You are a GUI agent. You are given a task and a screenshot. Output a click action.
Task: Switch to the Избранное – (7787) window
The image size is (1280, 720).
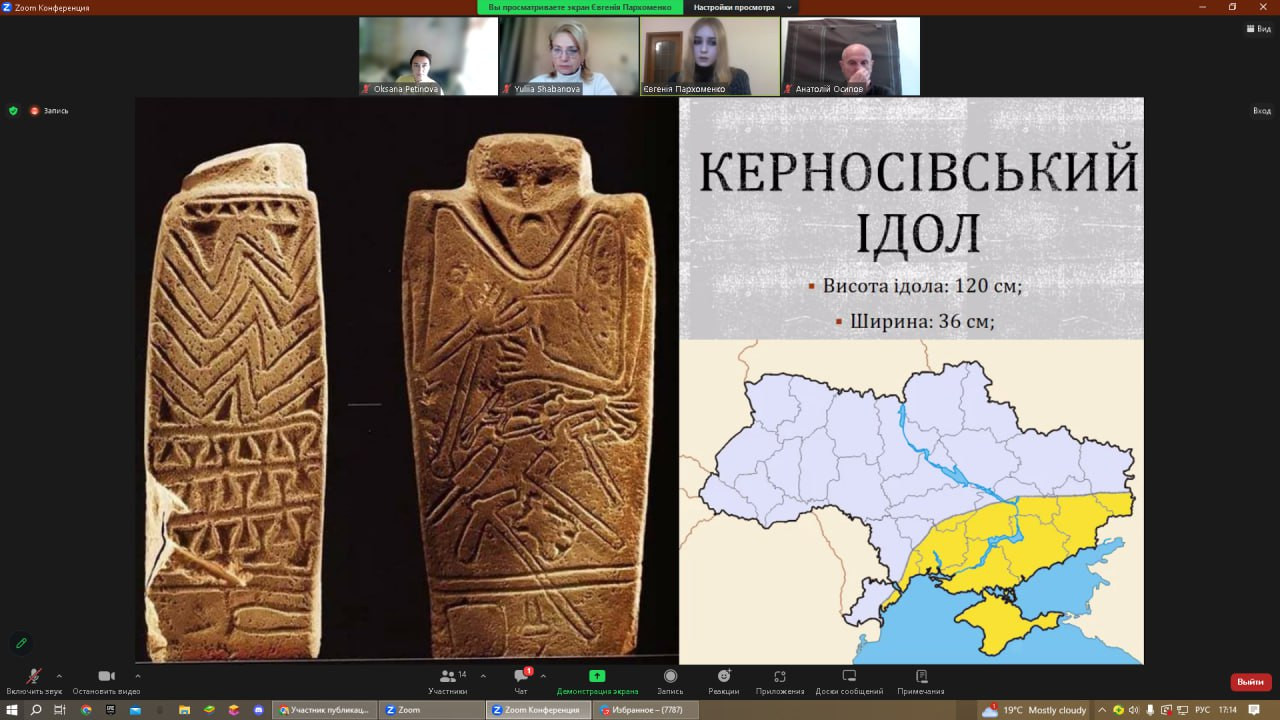(645, 710)
